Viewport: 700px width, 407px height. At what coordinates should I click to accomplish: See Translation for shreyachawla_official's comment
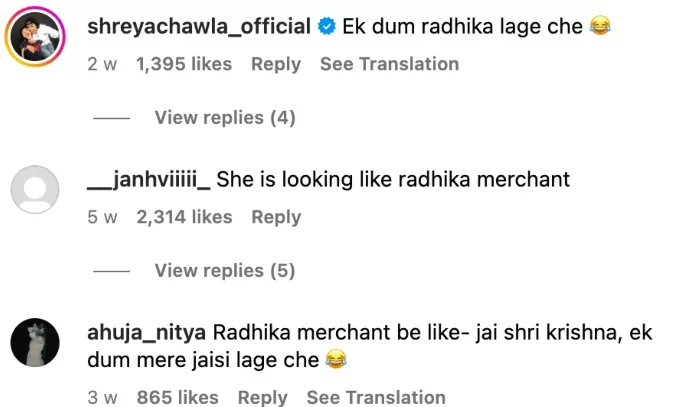(x=389, y=64)
